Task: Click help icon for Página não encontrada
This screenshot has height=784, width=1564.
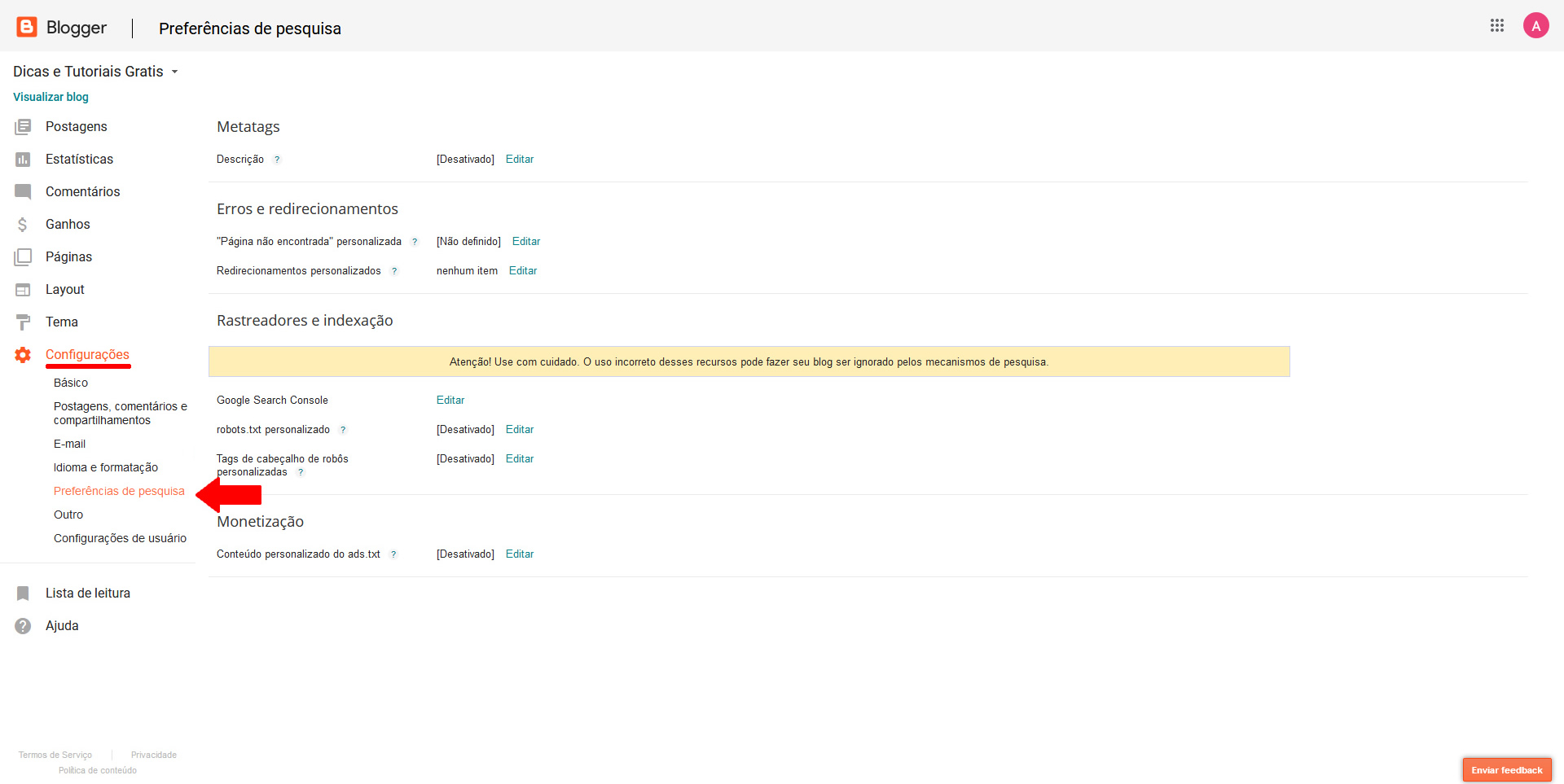Action: (415, 242)
